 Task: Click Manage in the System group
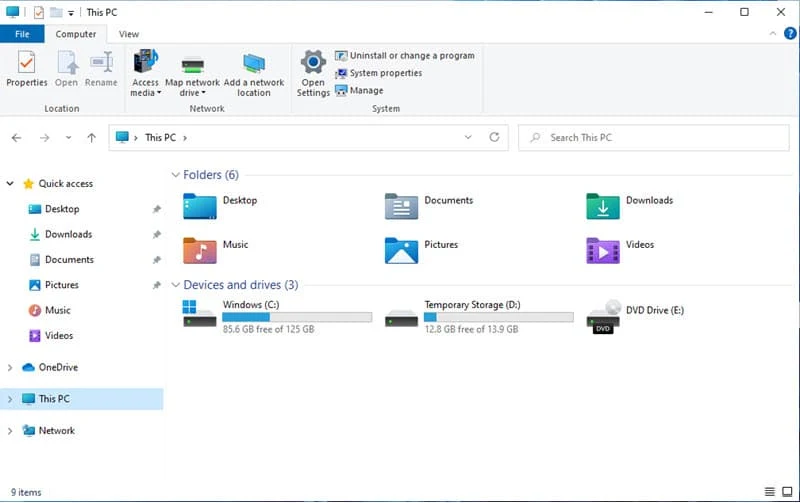click(359, 90)
